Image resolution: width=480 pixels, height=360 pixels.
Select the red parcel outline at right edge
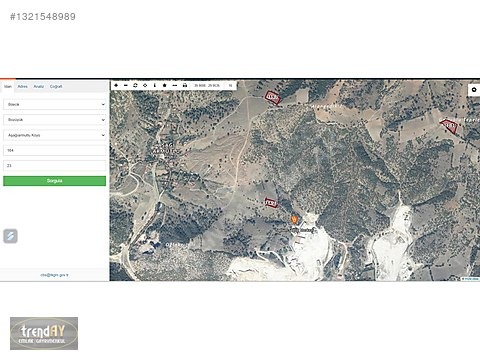(449, 126)
